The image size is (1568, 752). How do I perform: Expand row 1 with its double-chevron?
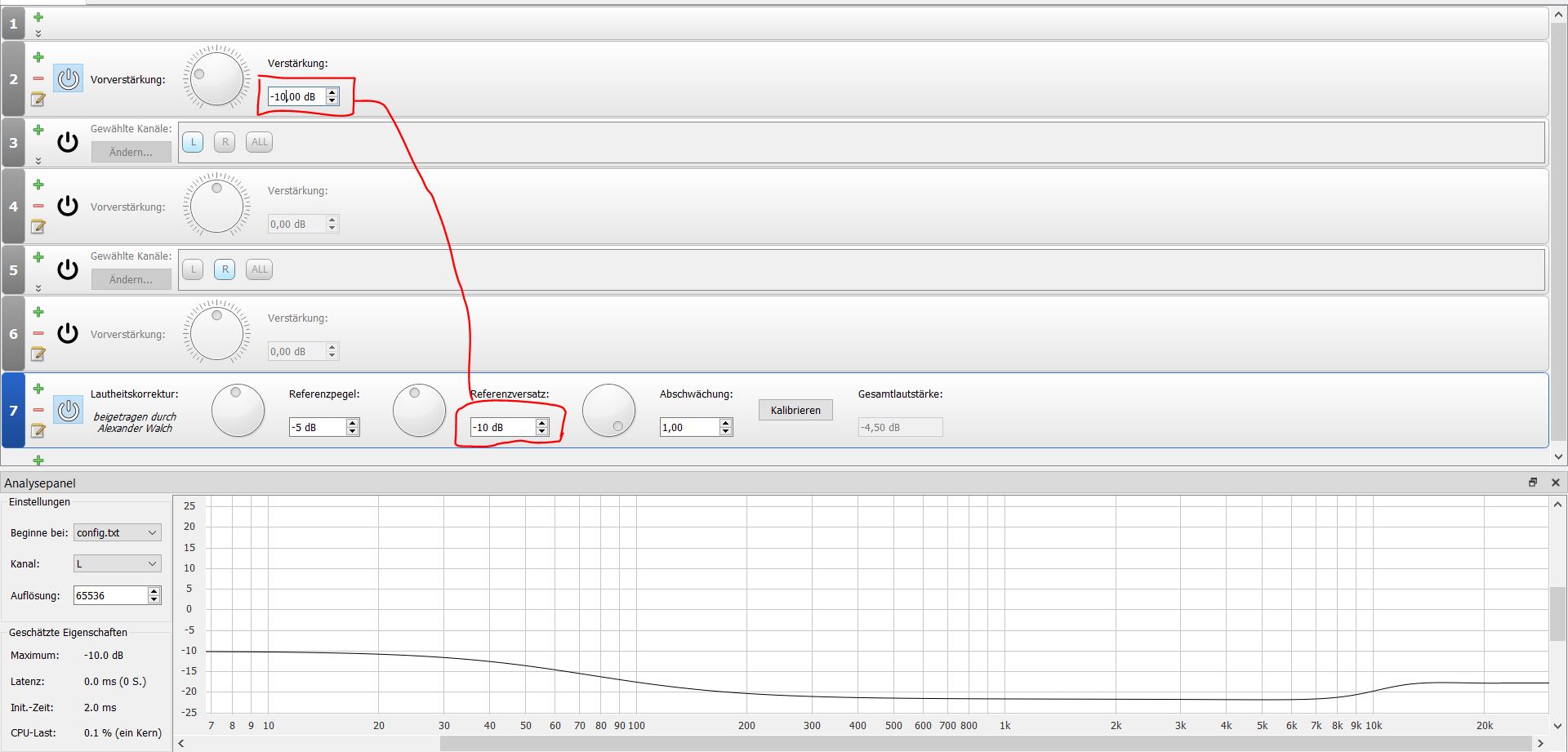[38, 33]
